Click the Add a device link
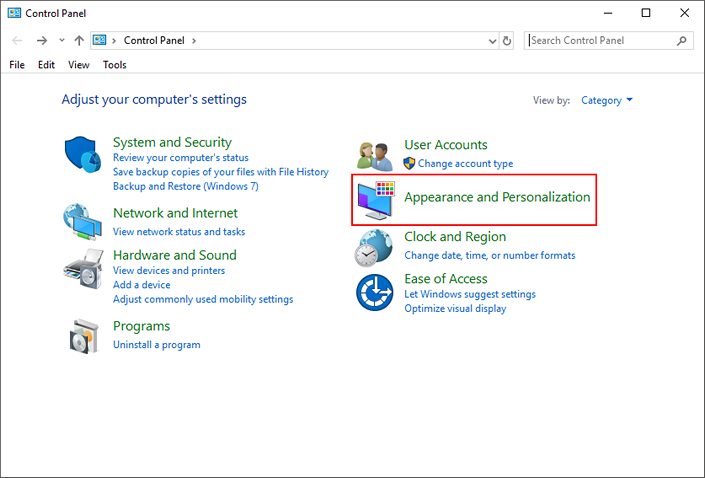The height and width of the screenshot is (478, 705). point(142,285)
